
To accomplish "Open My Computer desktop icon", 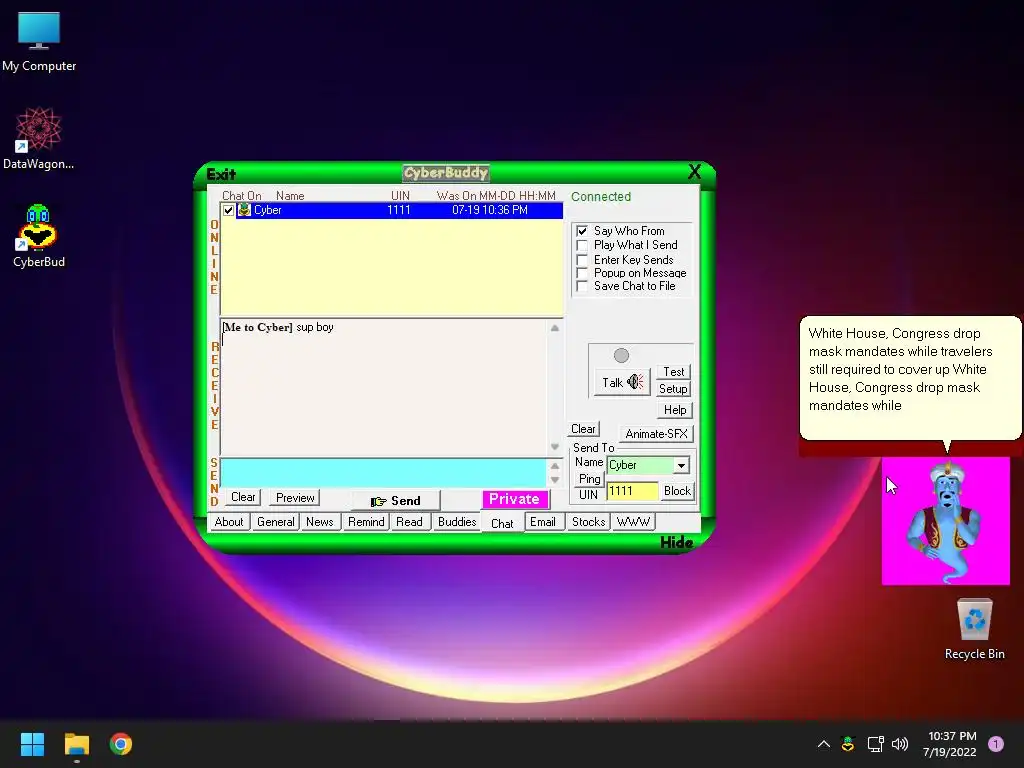I will coord(39,41).
